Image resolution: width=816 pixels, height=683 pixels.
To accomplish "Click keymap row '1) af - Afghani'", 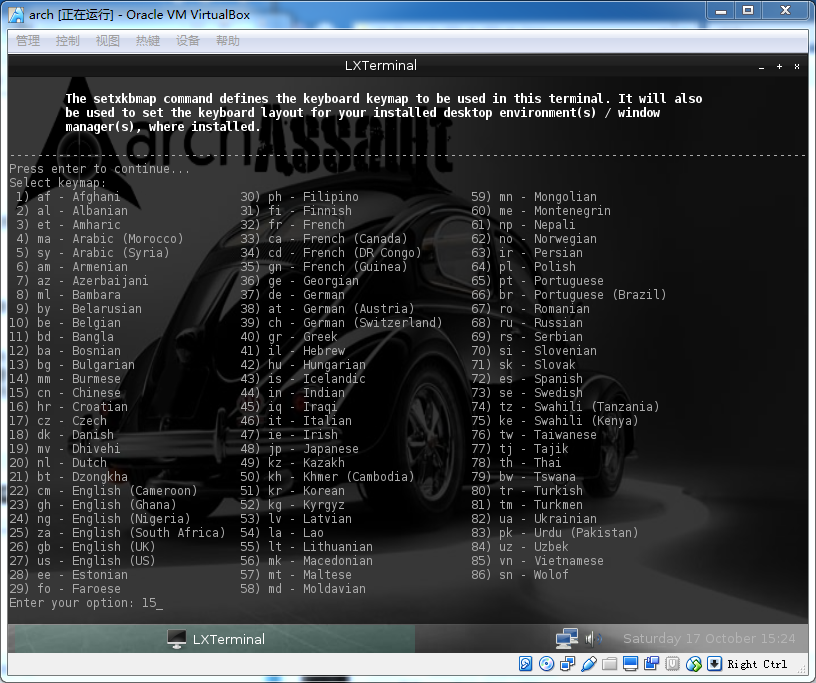I will [x=68, y=197].
